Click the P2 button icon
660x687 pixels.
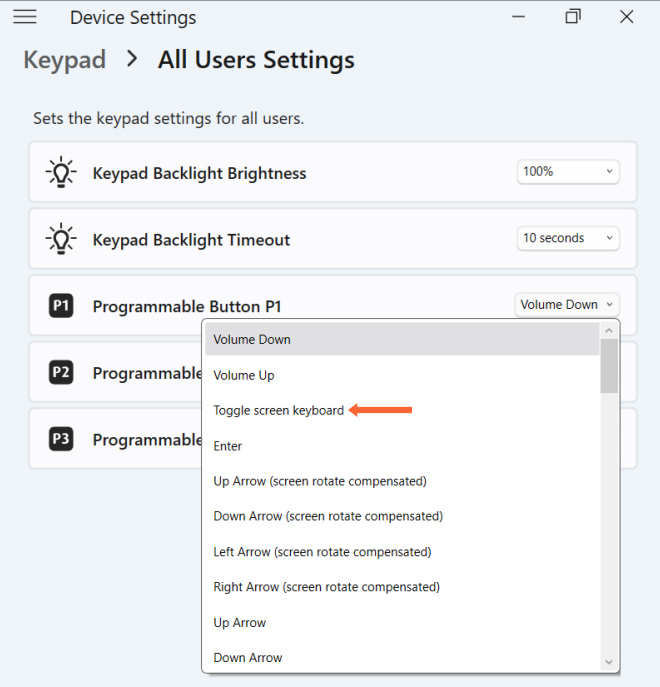[x=61, y=372]
